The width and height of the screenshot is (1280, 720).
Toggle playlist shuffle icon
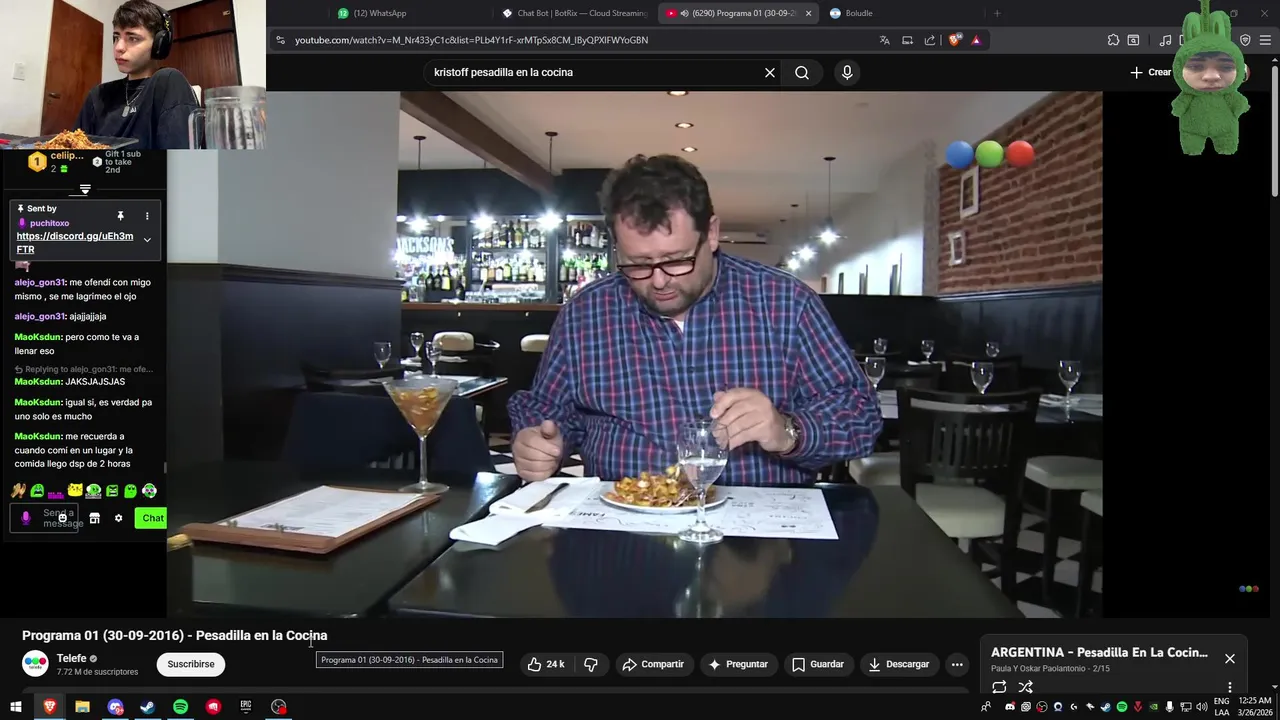[1025, 687]
